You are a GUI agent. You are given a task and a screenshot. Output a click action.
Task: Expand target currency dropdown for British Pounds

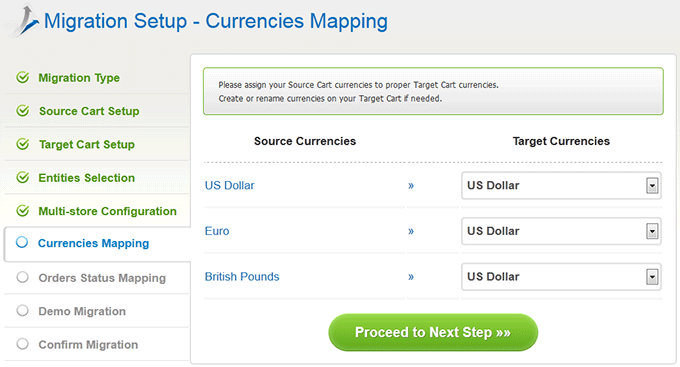click(x=561, y=277)
